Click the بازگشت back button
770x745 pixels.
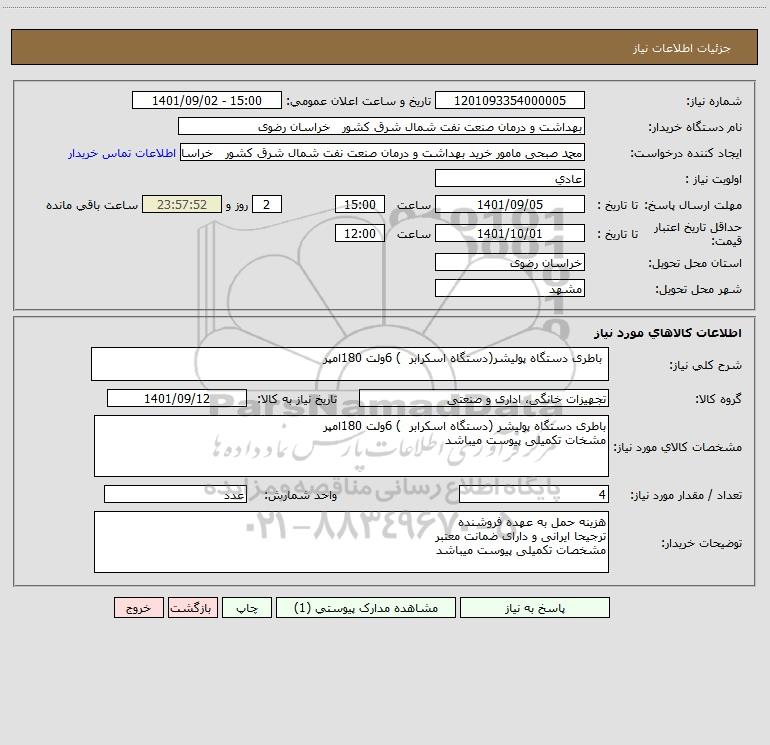(192, 608)
